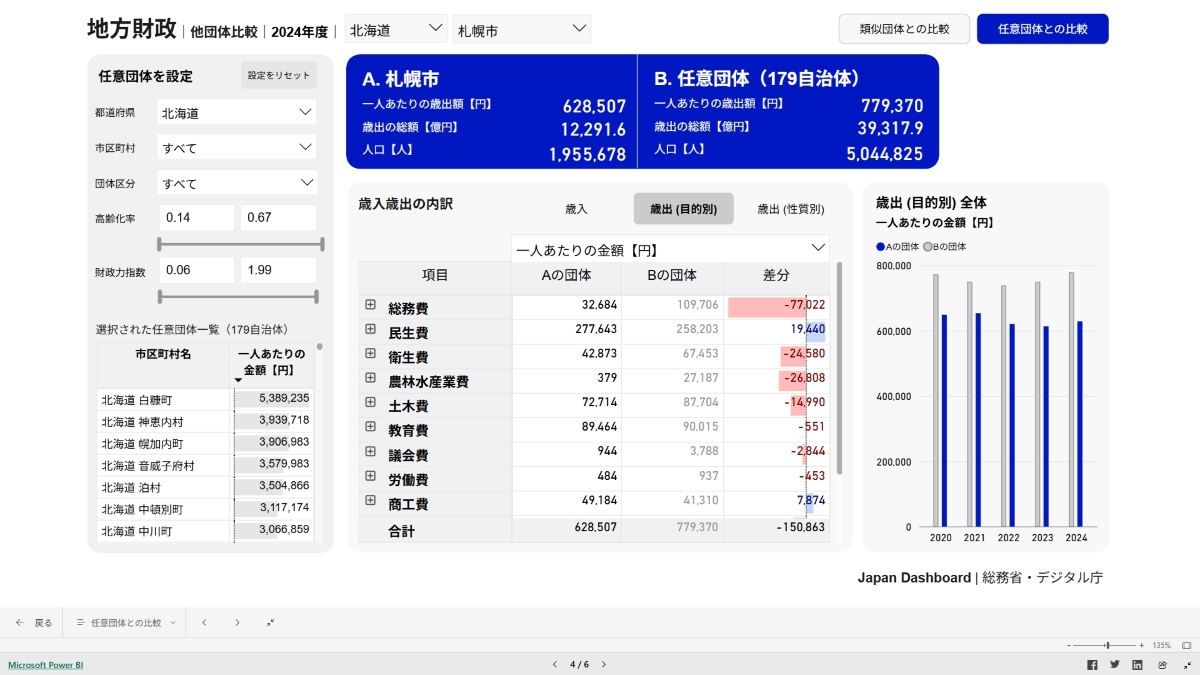The image size is (1200, 675).
Task: Click the 類似団体との比較 button
Action: click(x=904, y=29)
